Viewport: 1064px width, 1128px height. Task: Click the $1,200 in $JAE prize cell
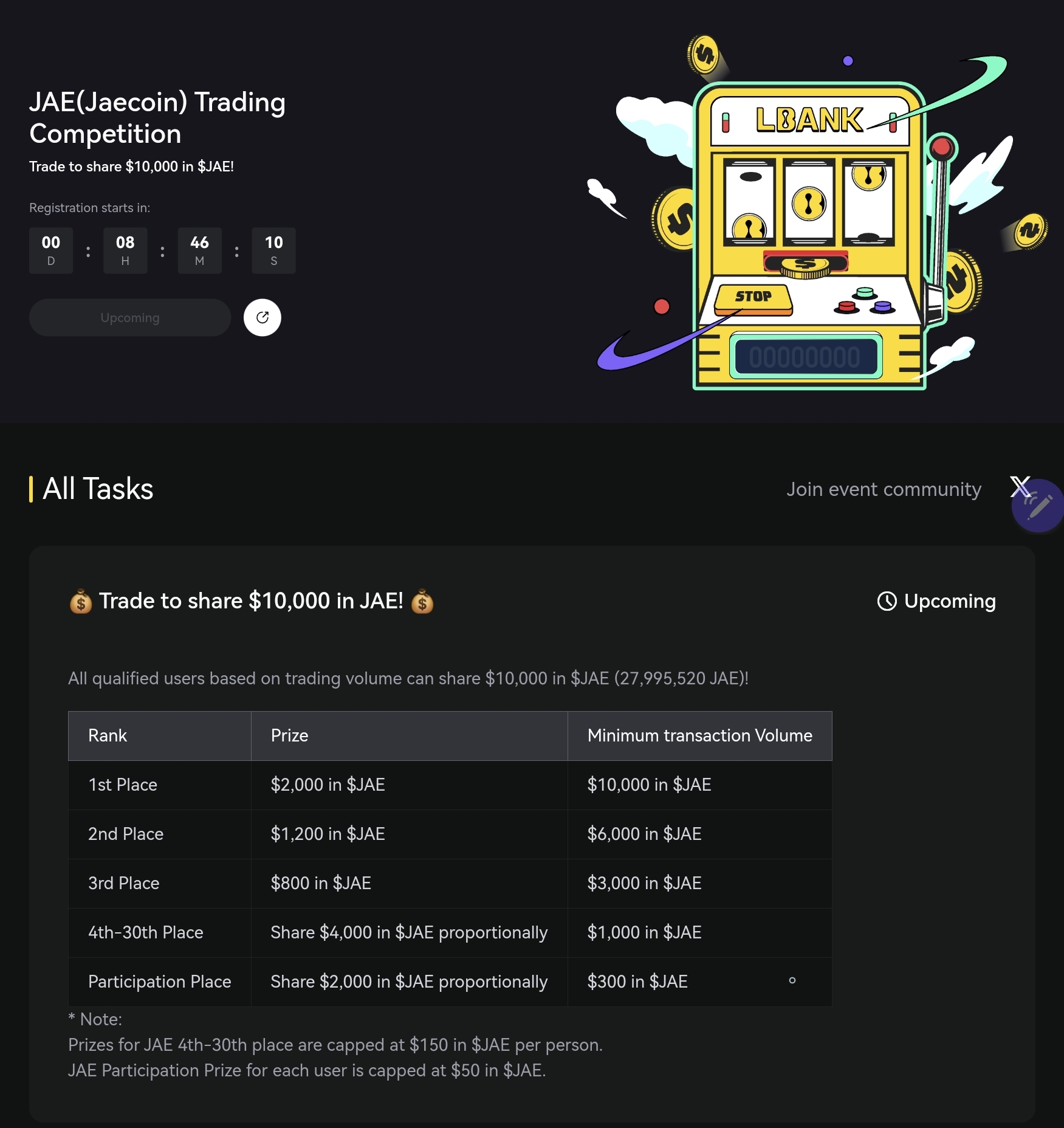click(410, 834)
